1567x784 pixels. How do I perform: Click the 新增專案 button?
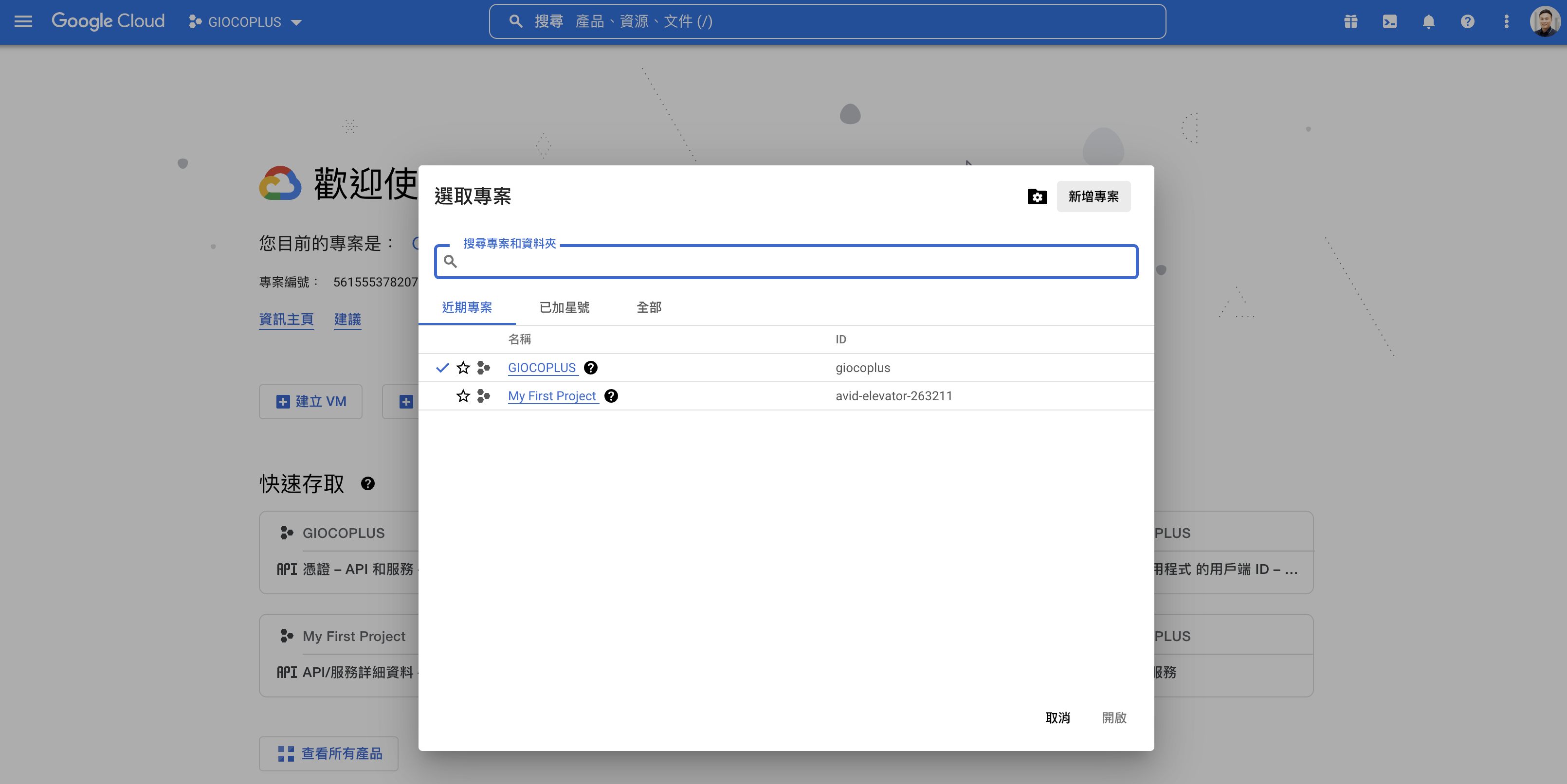[1093, 196]
